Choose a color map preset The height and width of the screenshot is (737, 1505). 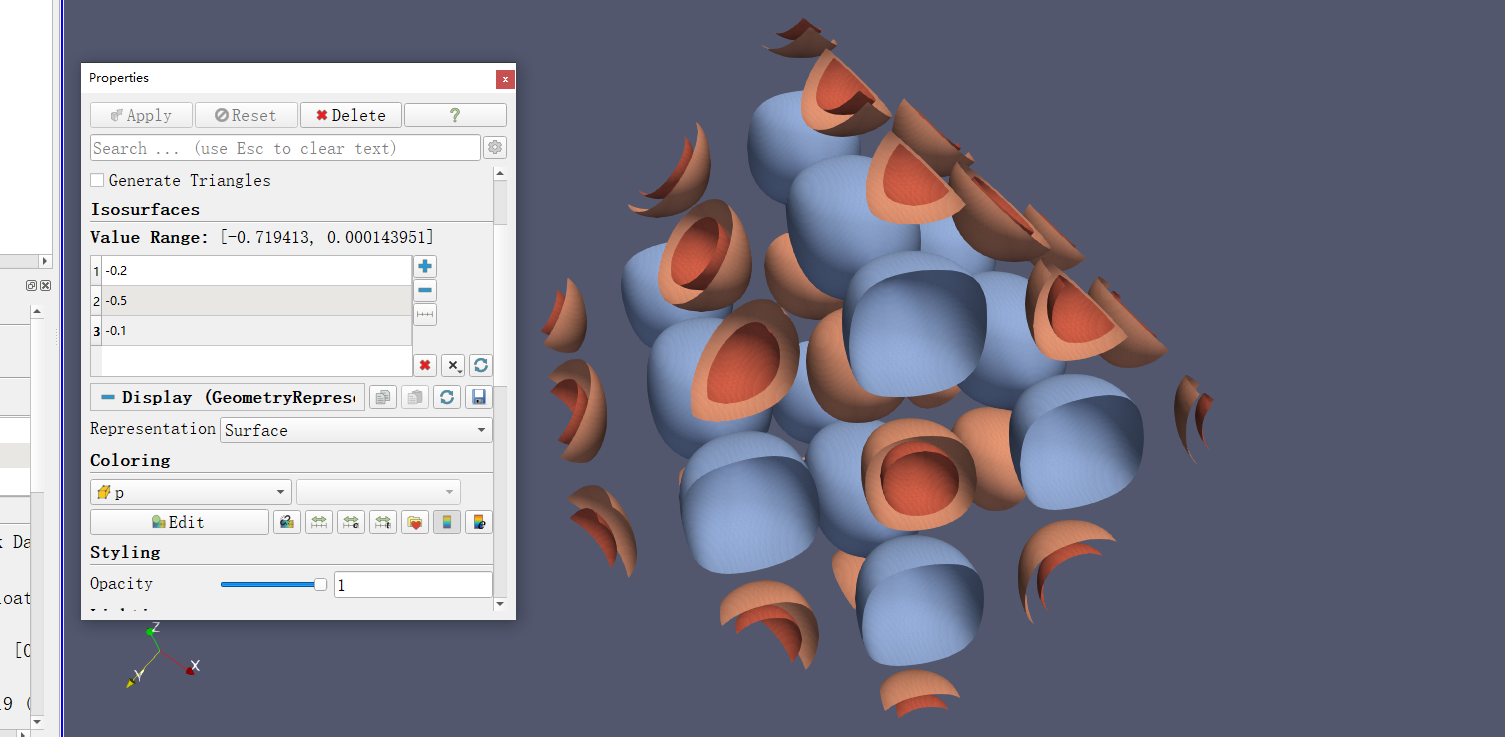(x=415, y=522)
